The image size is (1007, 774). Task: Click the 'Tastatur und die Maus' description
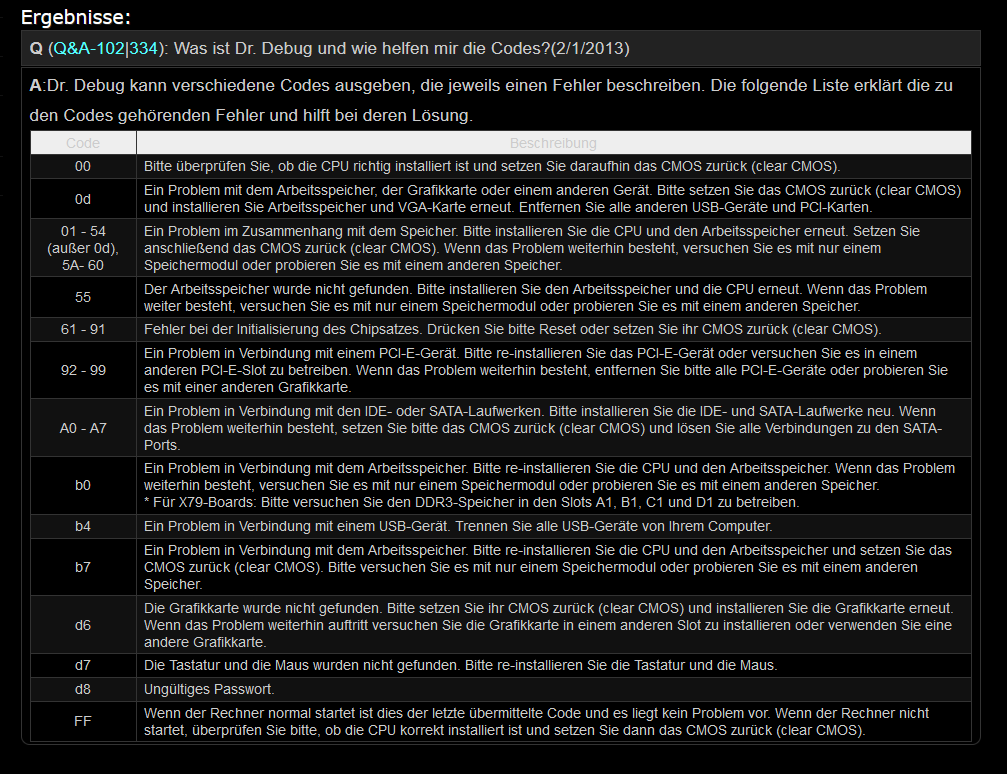point(460,665)
